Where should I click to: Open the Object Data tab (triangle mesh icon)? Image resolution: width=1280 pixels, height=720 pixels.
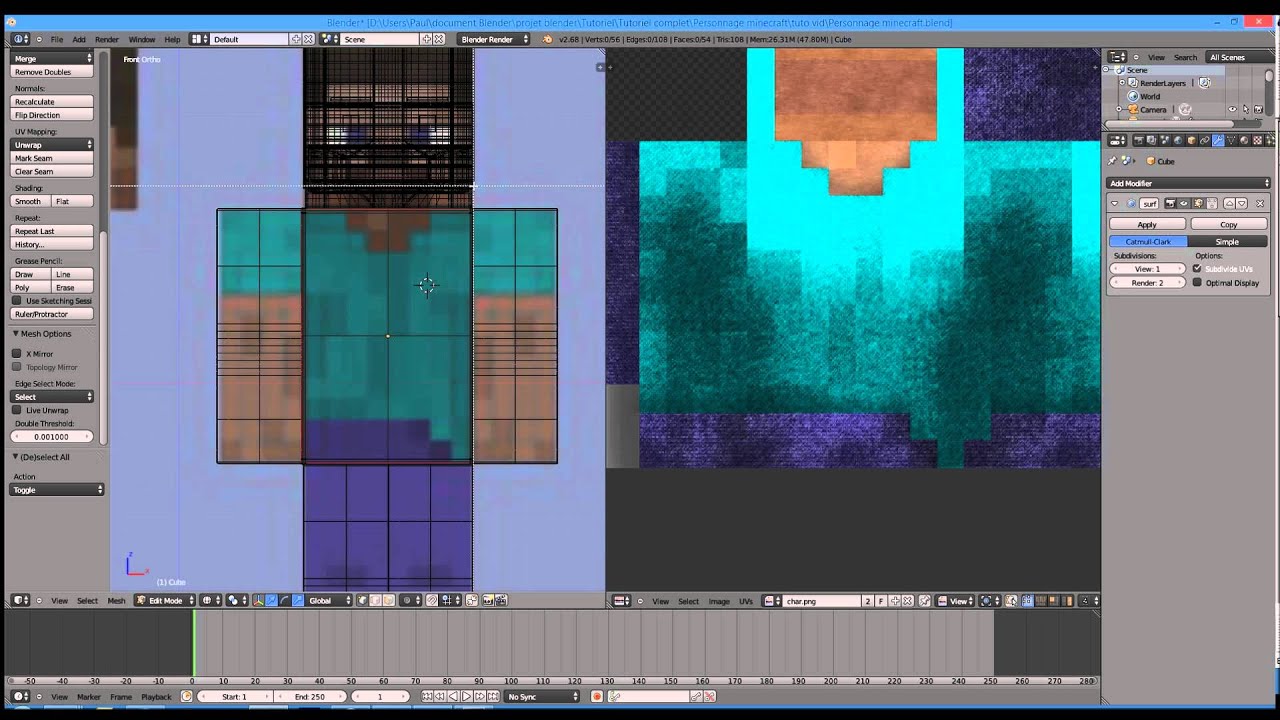tap(1231, 140)
